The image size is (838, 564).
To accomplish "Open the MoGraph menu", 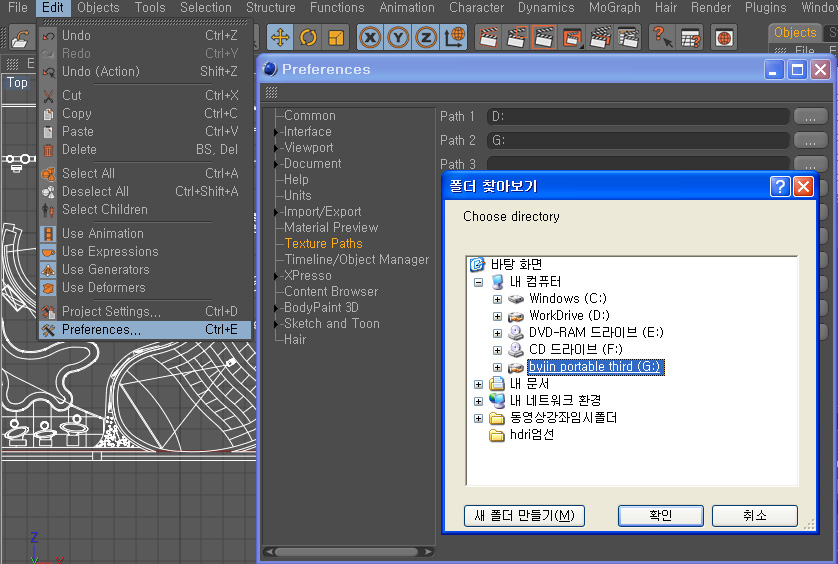I will (x=615, y=7).
